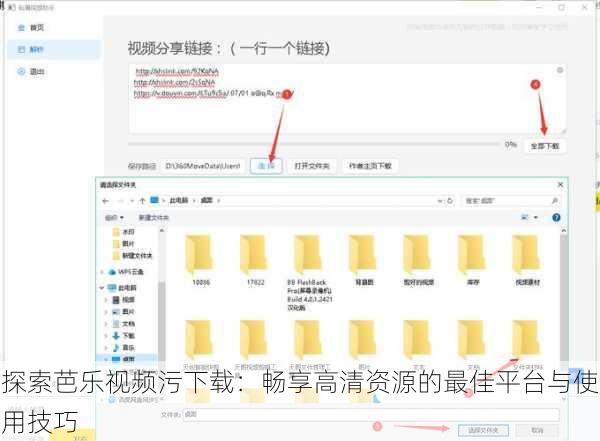Screen dimensions: 600x441
Task: Select the 视频素材 folder
Action: [x=528, y=260]
